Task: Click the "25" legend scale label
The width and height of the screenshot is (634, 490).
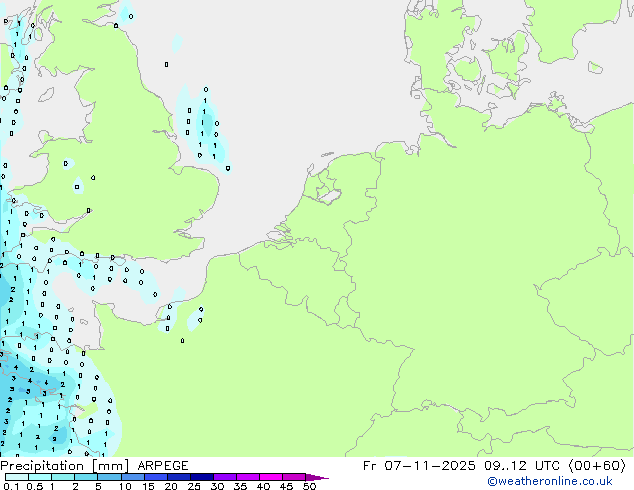Action: (x=194, y=486)
